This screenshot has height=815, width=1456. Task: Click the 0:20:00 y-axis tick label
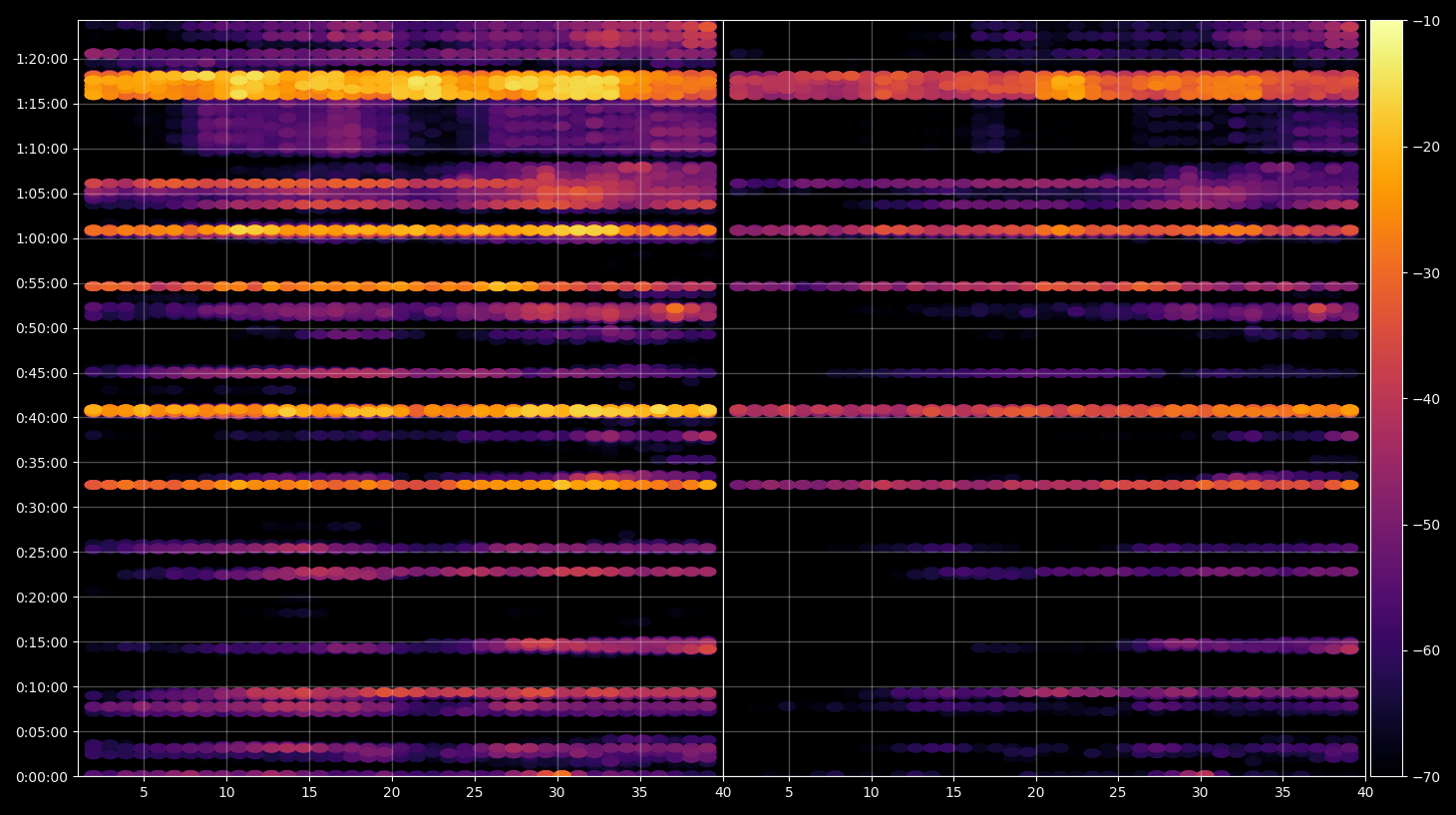tap(42, 598)
